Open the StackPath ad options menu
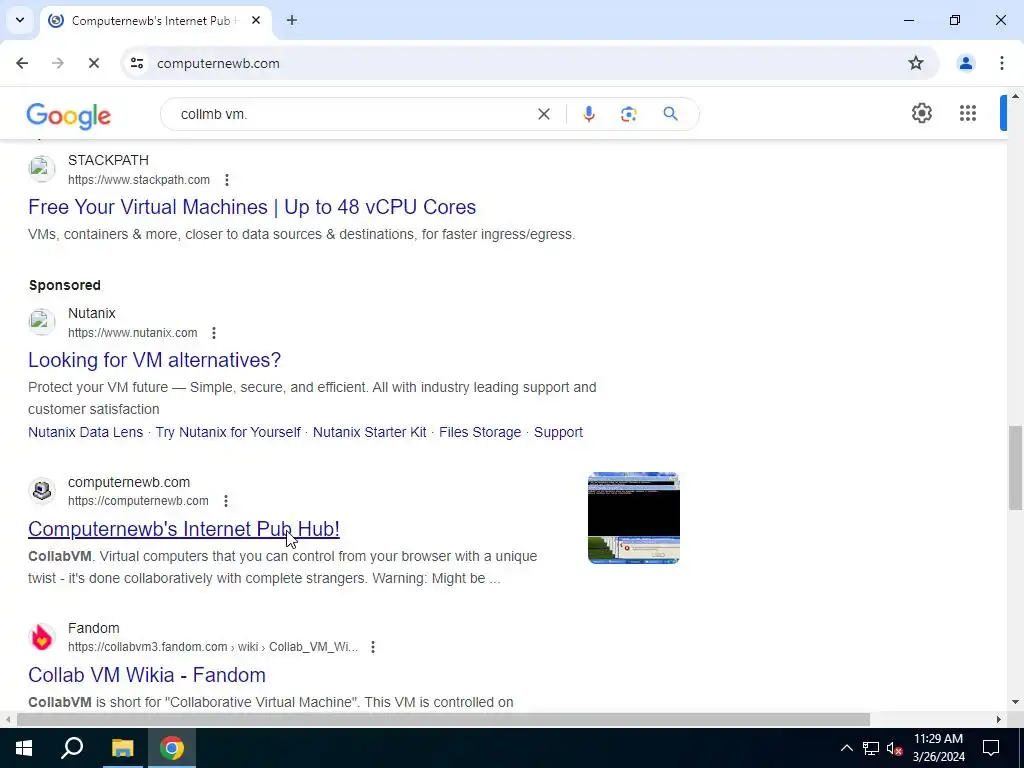 [x=227, y=180]
